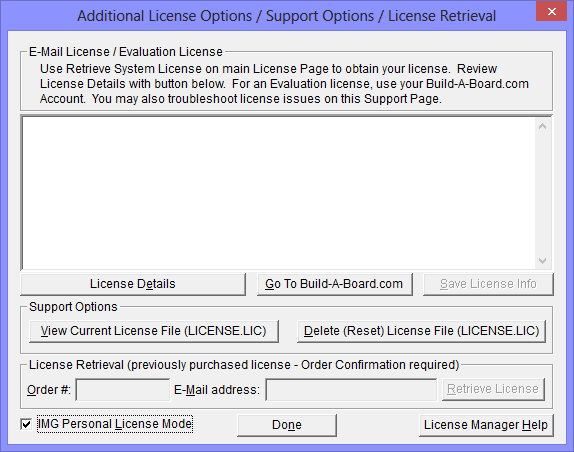Click the Done button
This screenshot has width=574, height=452.
tap(287, 425)
